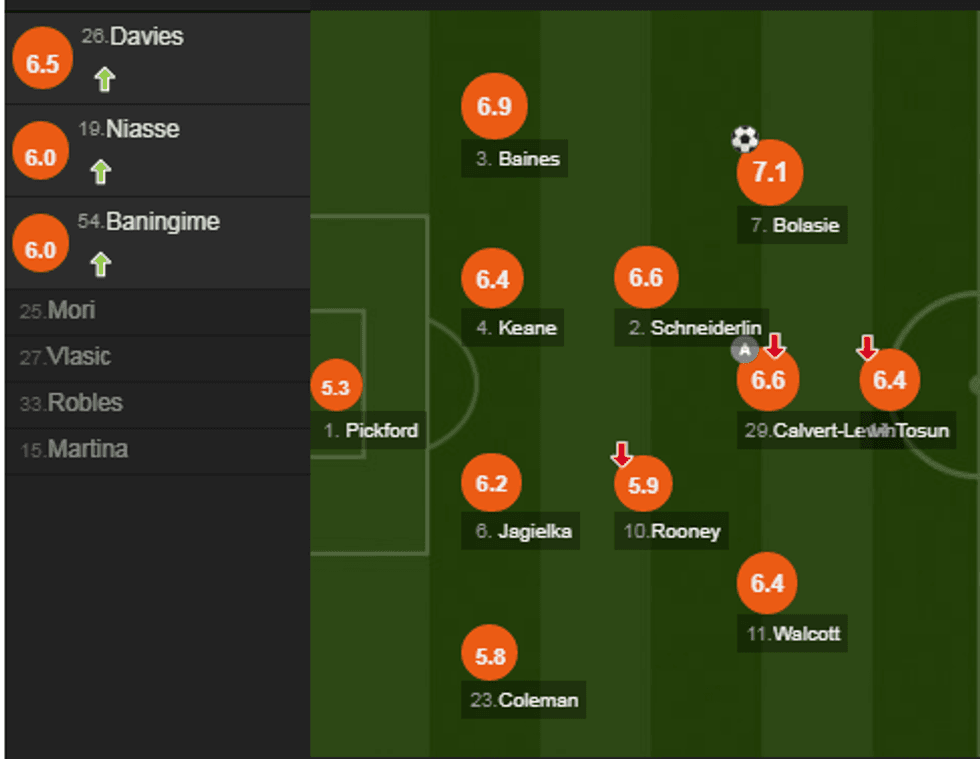Click Coleman's 5.8 rating circle
Viewport: 980px width, 759px height.
[490, 656]
